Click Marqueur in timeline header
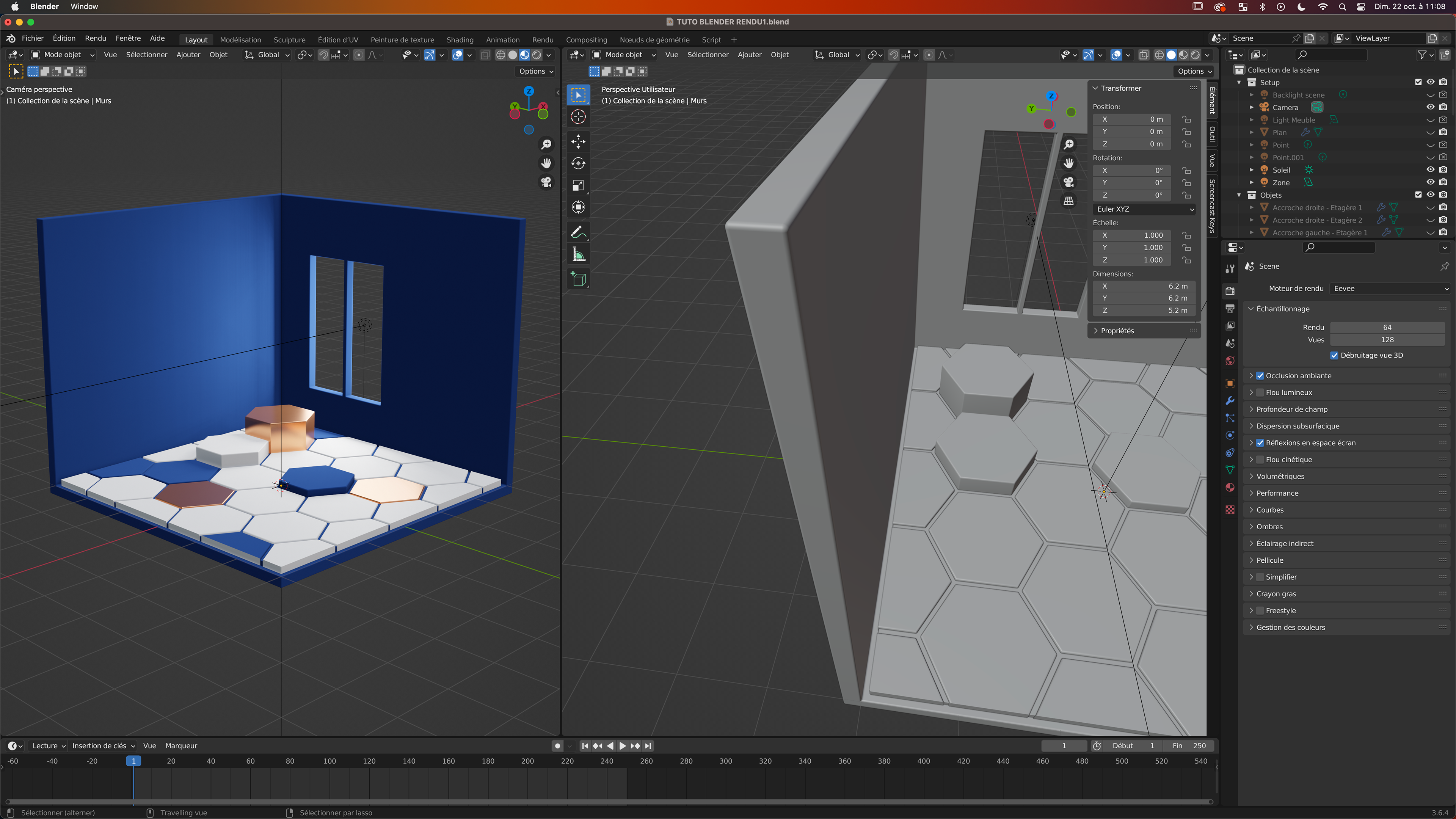1456x819 pixels. click(181, 747)
